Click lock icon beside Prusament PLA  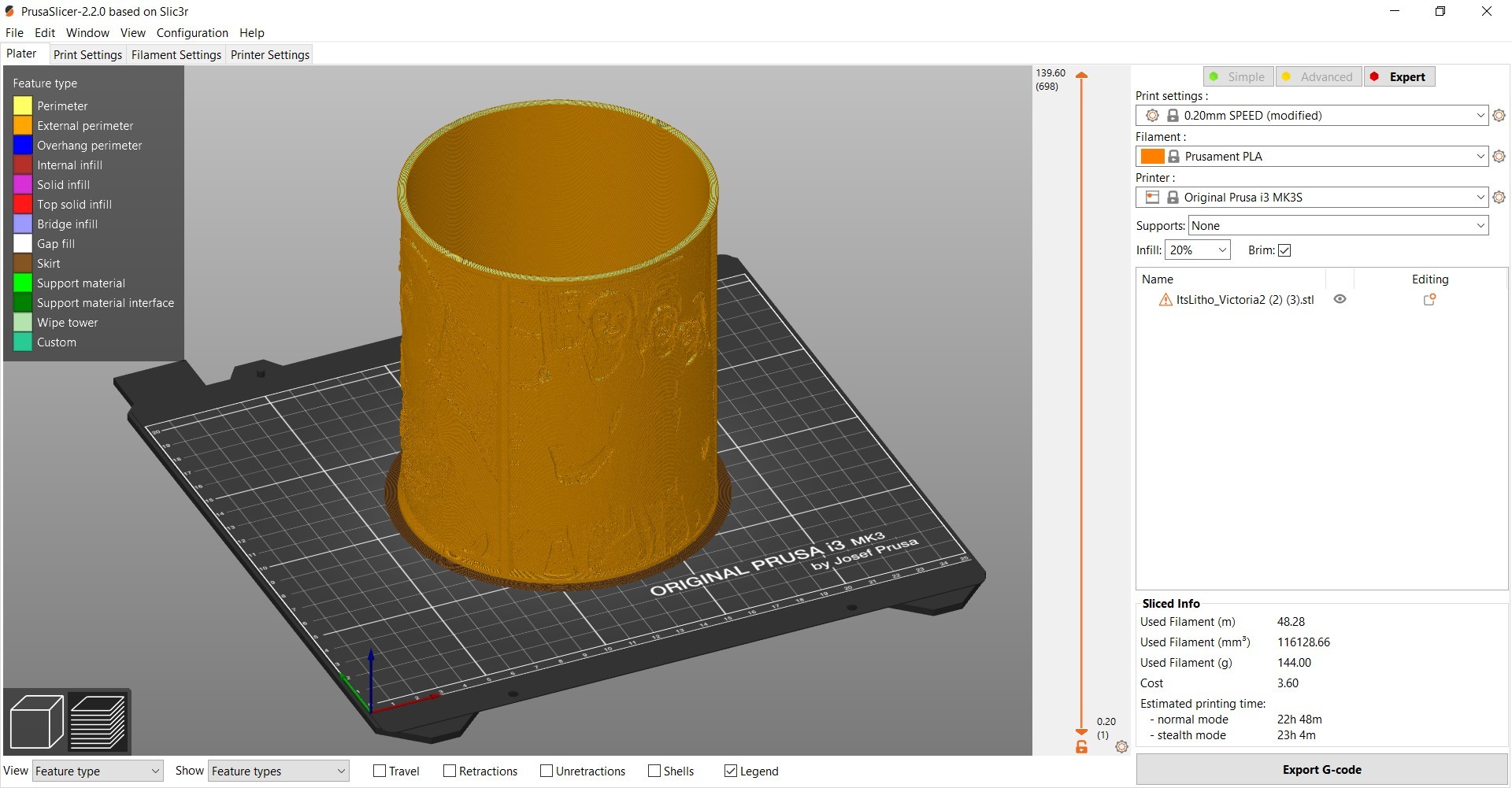[x=1173, y=157]
